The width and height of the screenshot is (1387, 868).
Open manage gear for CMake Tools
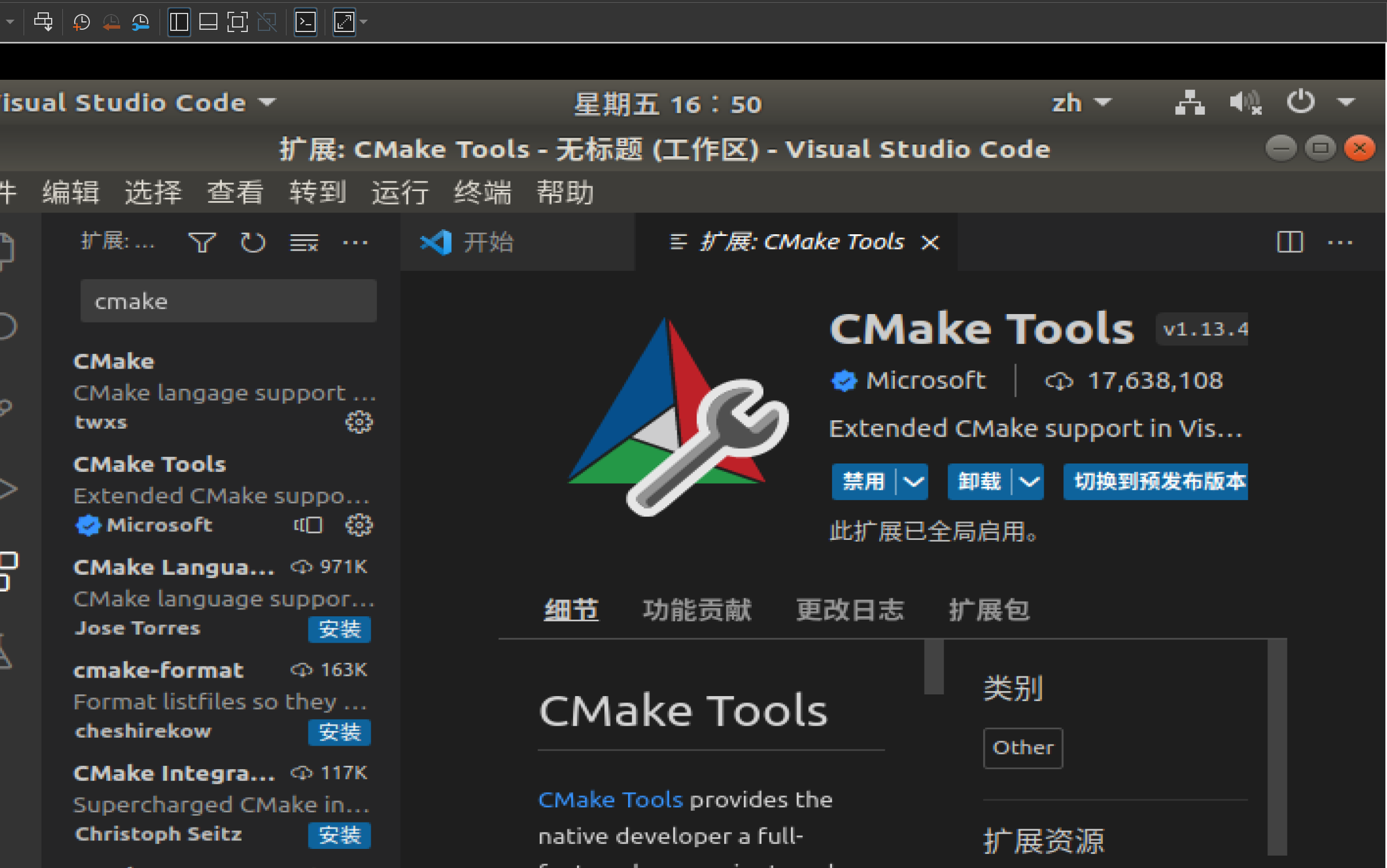tap(359, 525)
